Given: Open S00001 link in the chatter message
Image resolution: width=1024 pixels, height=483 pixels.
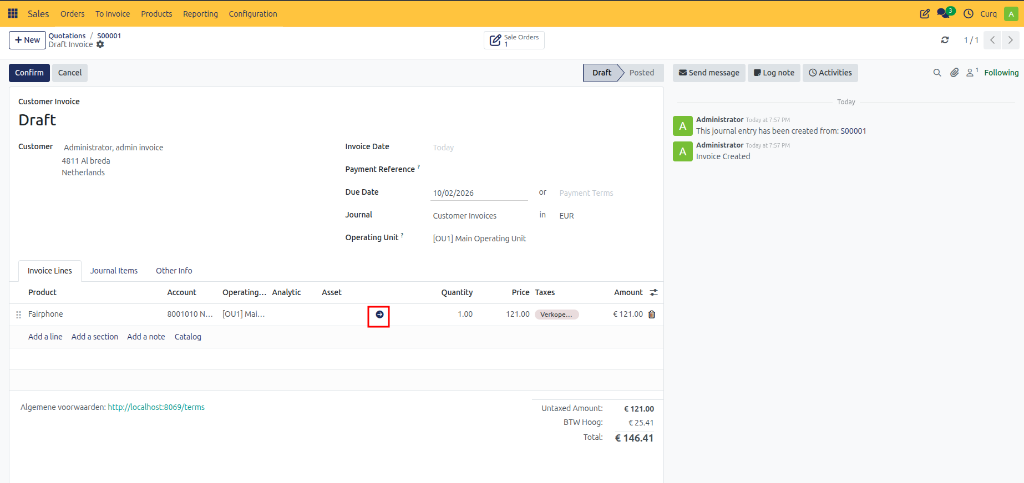Looking at the screenshot, I should click(853, 131).
